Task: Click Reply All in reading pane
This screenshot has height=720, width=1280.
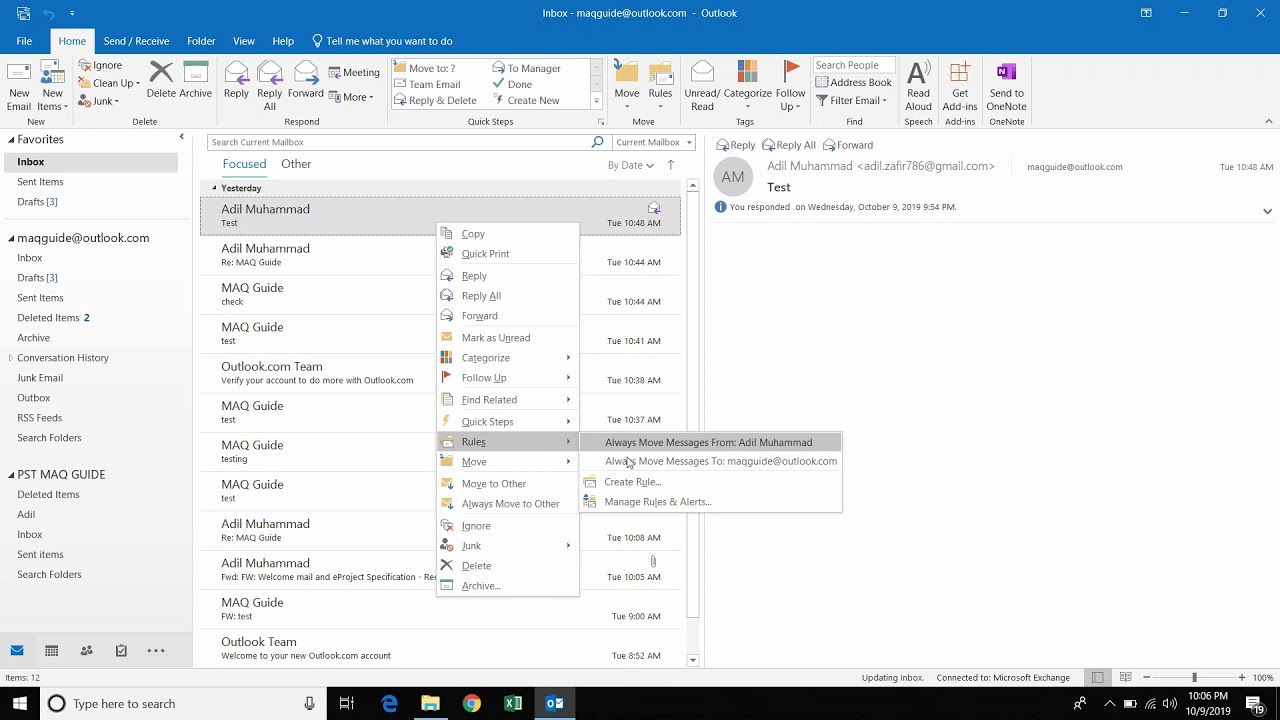Action: coord(788,145)
